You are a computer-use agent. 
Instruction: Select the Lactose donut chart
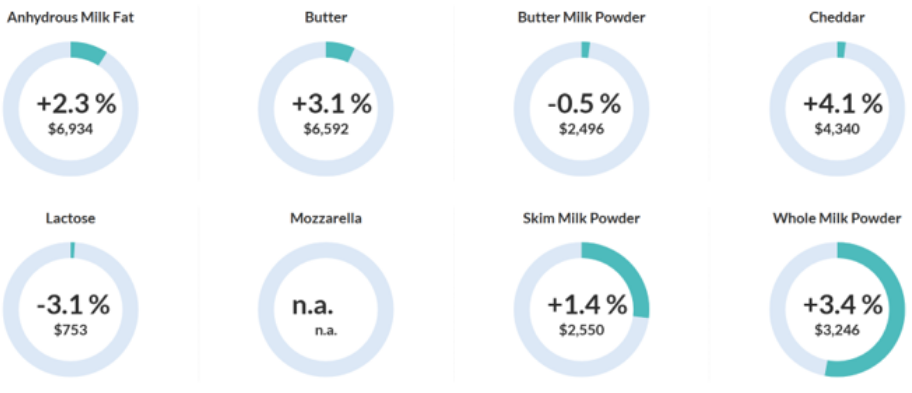(70, 310)
